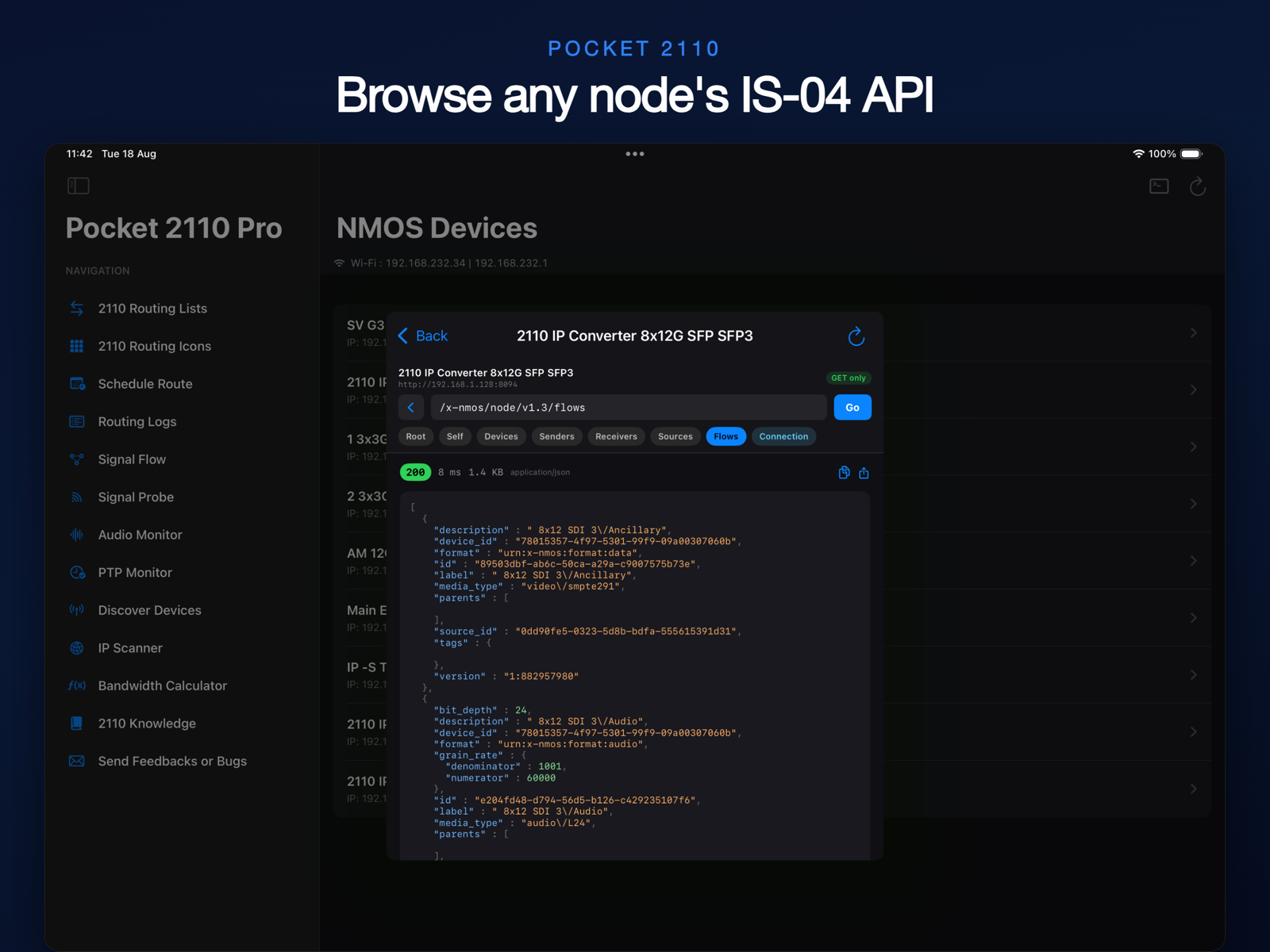Share the JSON response
This screenshot has height=952, width=1270.
tap(864, 473)
